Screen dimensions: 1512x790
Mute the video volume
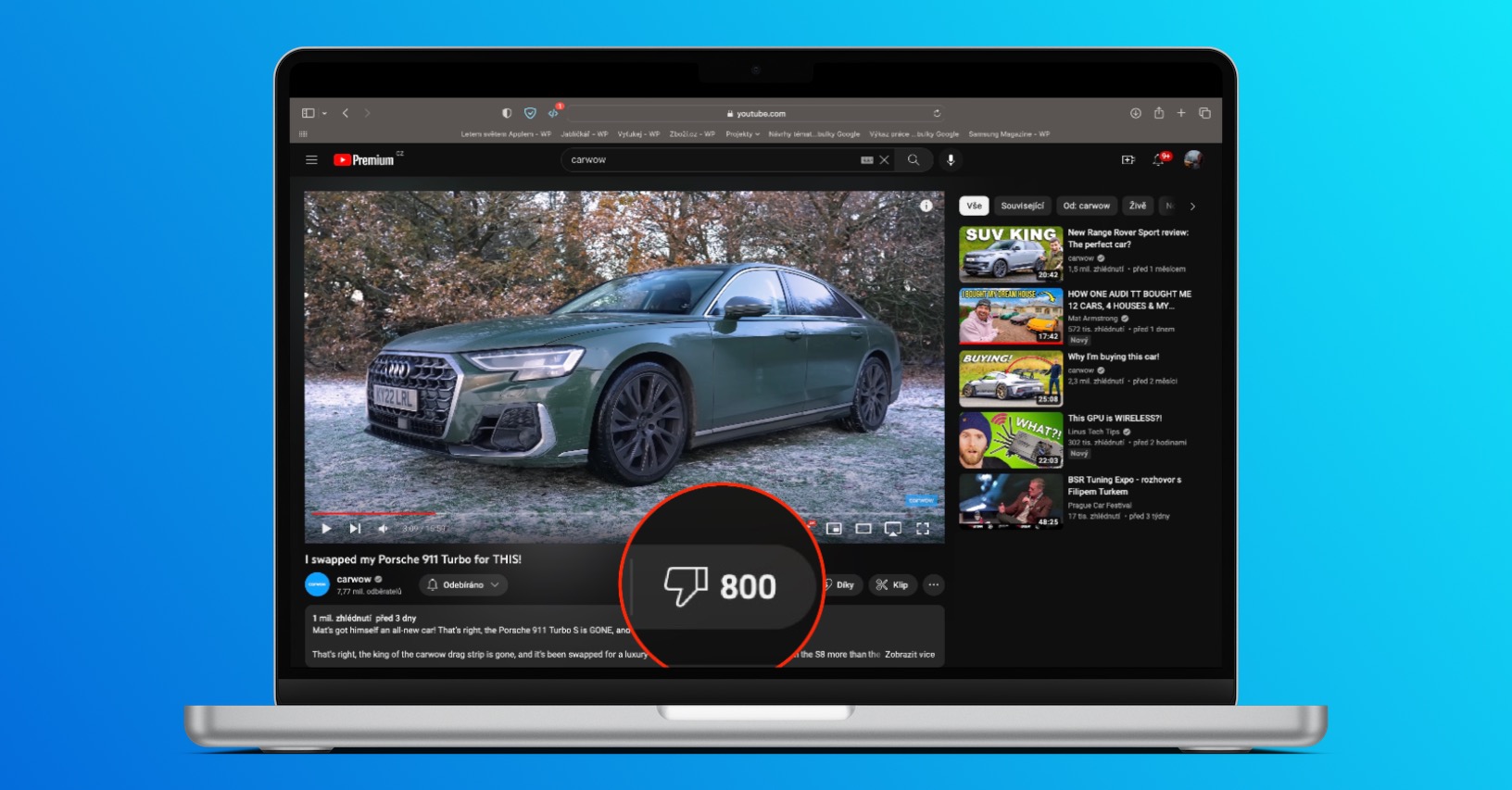[383, 529]
